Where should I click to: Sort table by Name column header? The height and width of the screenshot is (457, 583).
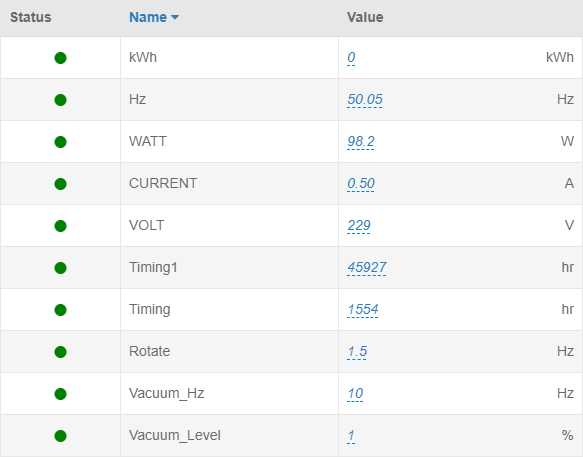[x=148, y=17]
